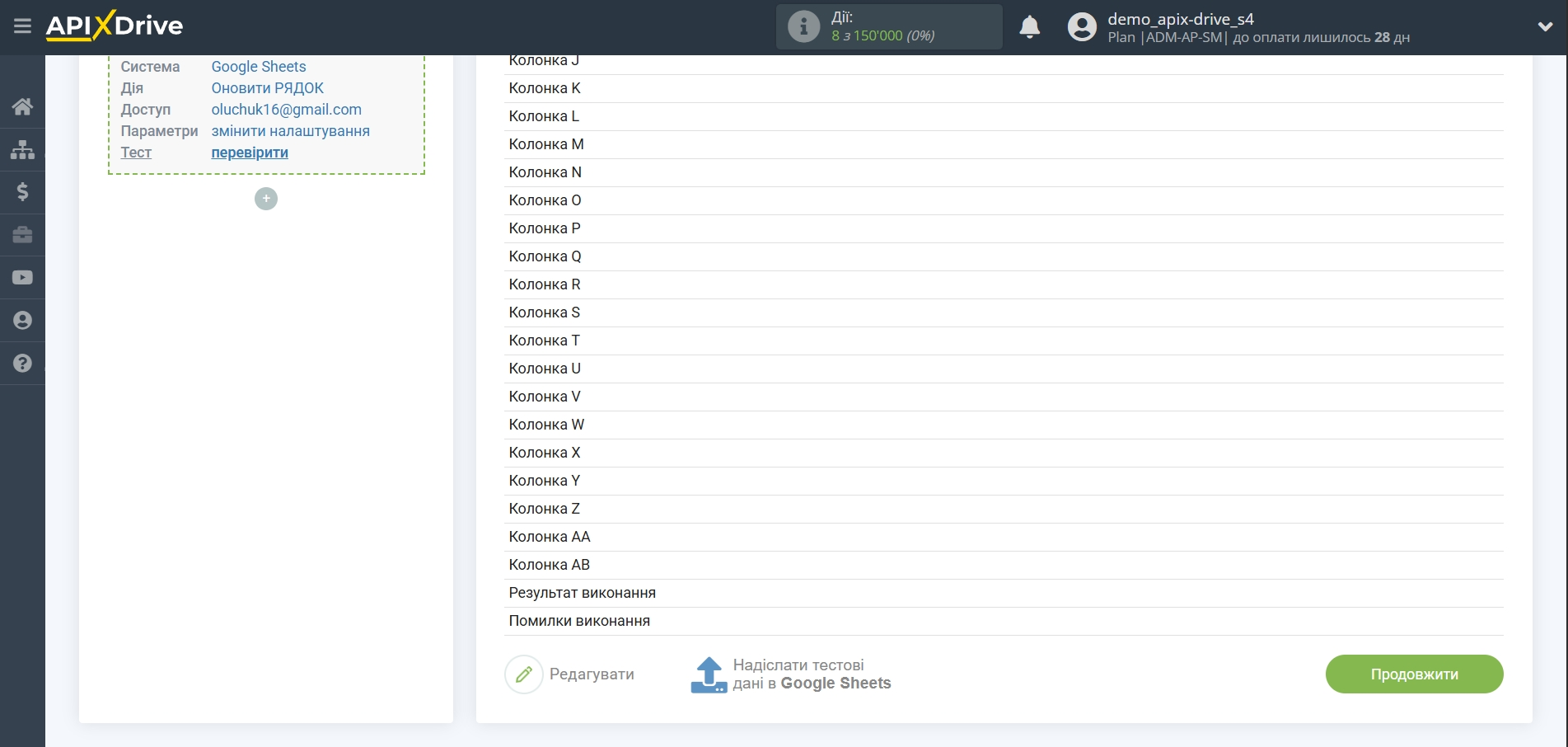Click the Результат виконання row
Image resolution: width=1568 pixels, height=747 pixels.
[1004, 593]
